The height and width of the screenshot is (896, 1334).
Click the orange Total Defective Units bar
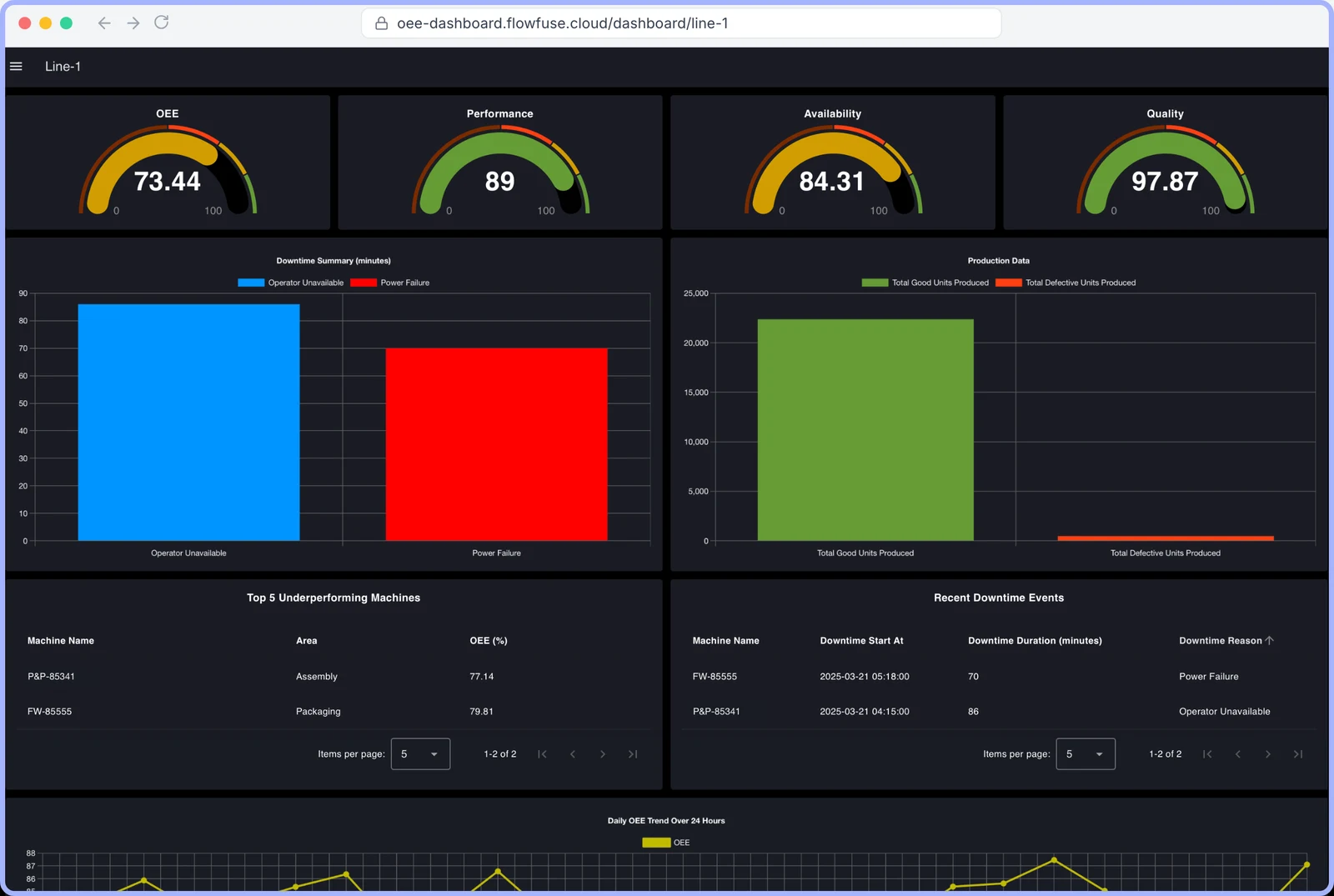(x=1166, y=538)
